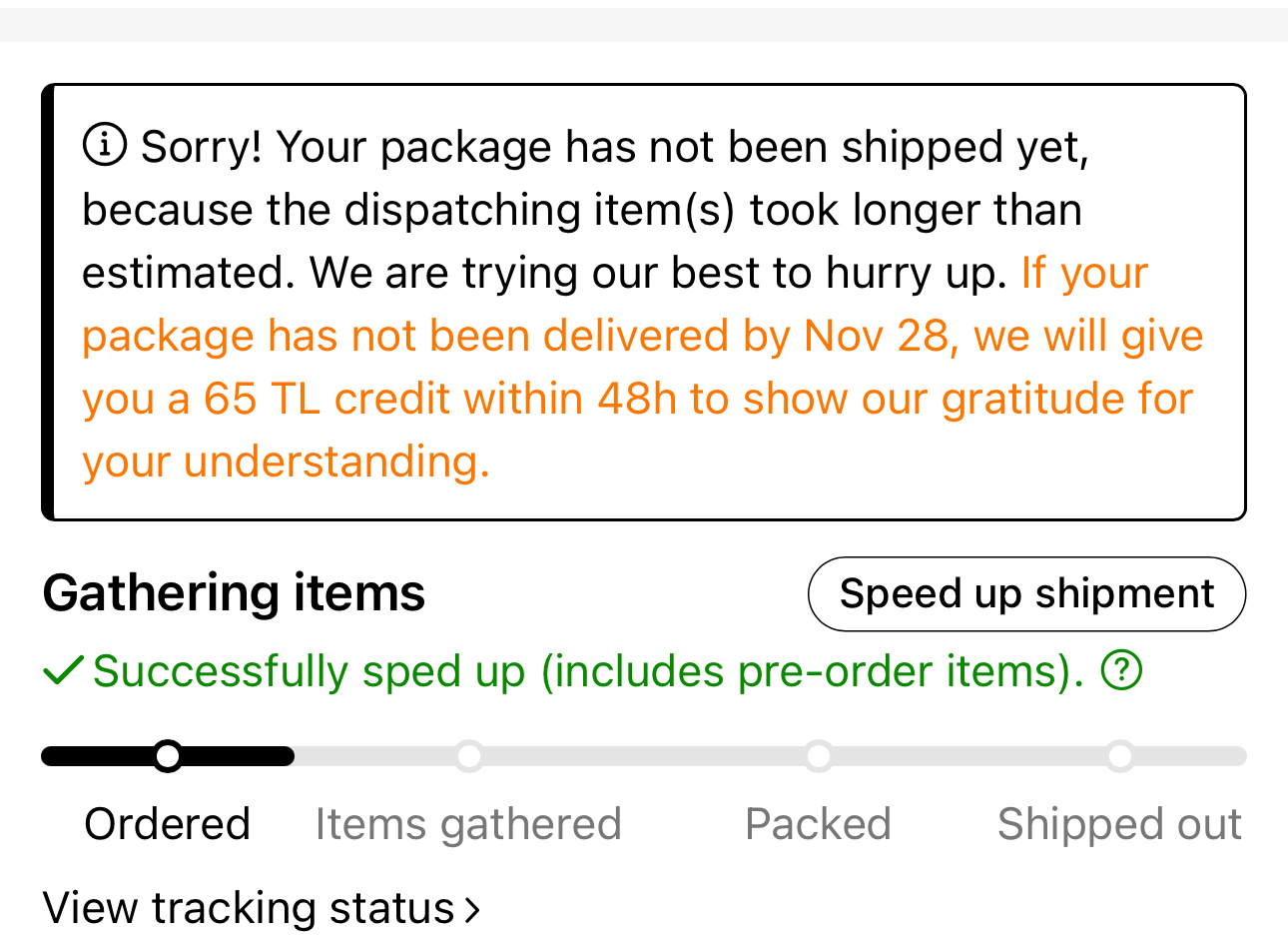1288x942 pixels.
Task: Tap the Packed stage label
Action: [x=818, y=824]
